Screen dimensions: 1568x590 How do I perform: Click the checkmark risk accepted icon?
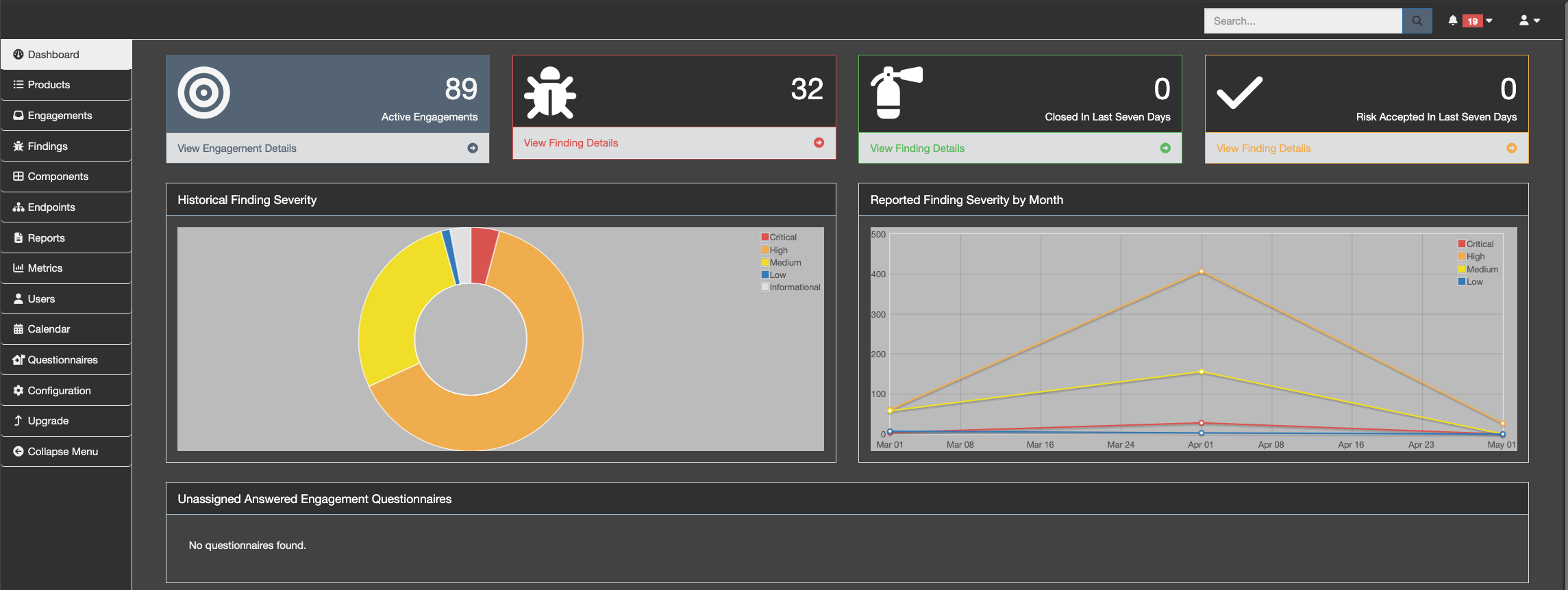pos(1239,92)
